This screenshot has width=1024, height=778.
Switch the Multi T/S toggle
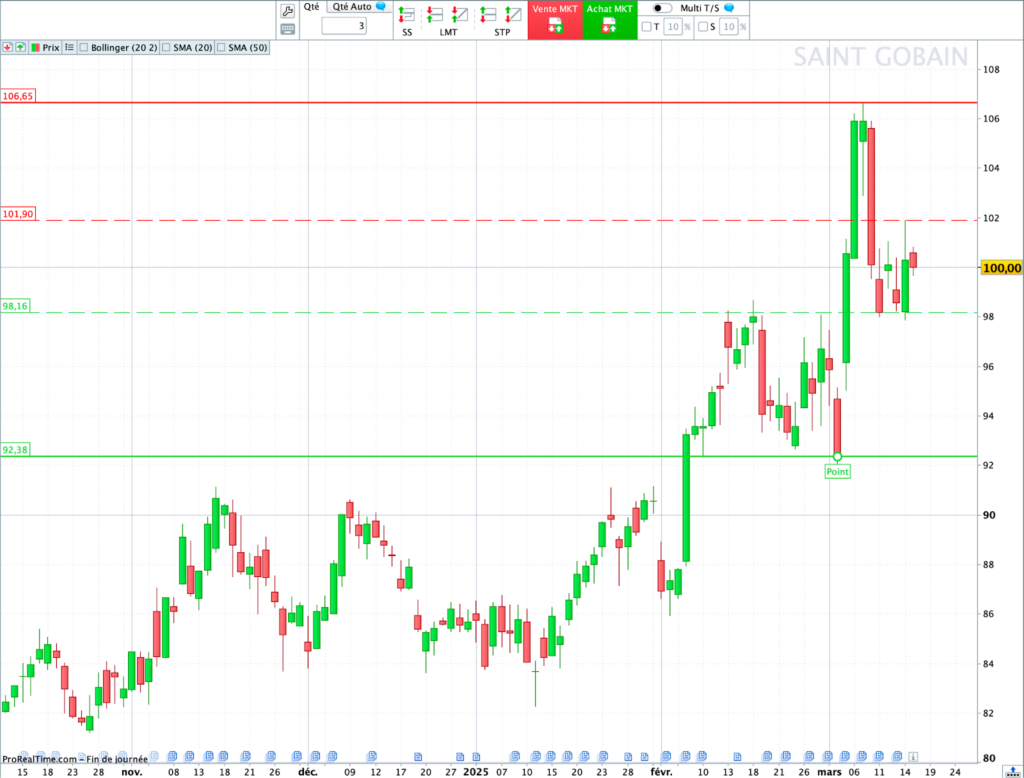[x=662, y=8]
